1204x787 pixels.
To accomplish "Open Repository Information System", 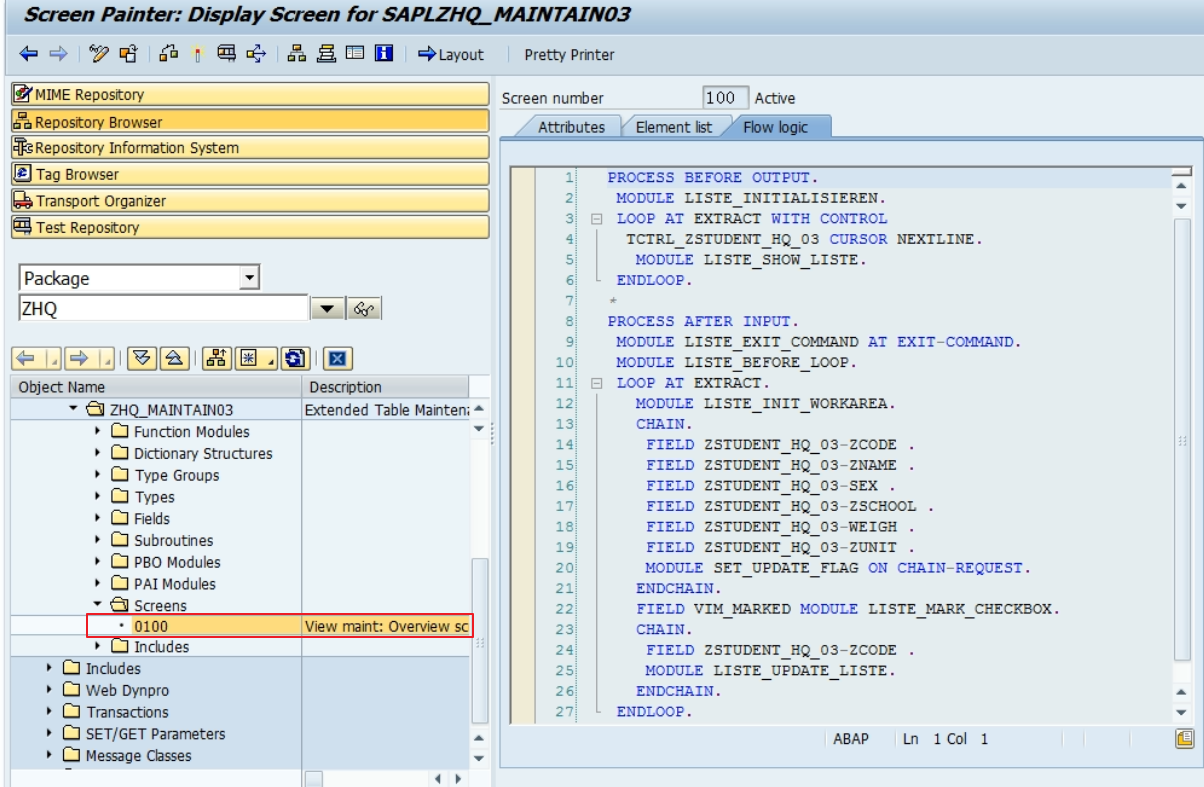I will [x=250, y=147].
